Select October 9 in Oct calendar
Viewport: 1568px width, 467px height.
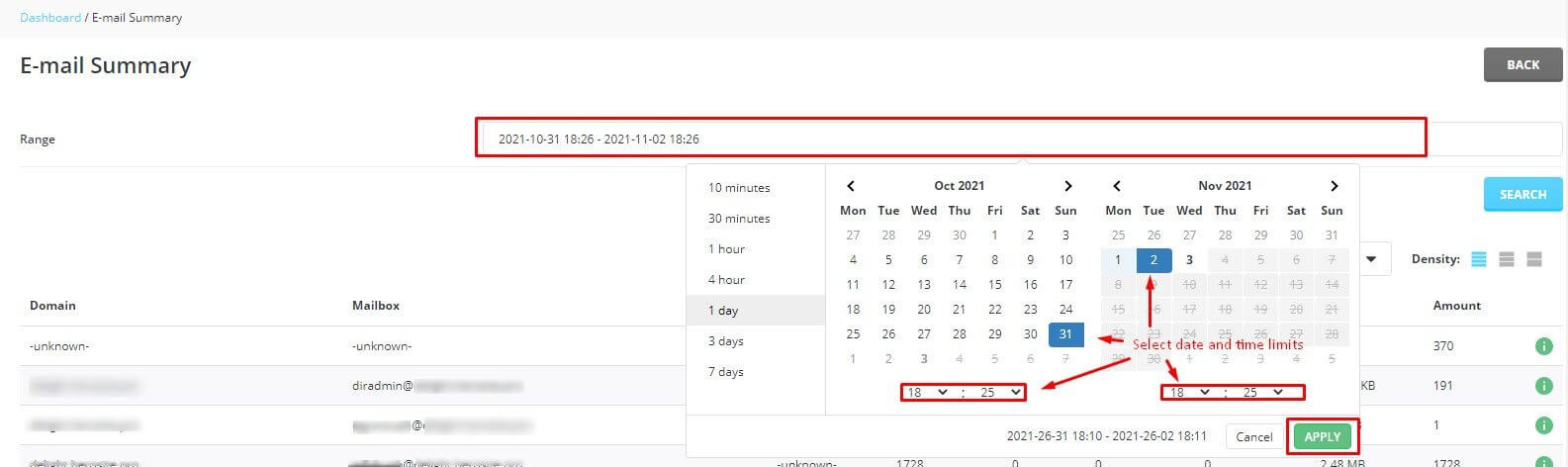pos(1030,260)
